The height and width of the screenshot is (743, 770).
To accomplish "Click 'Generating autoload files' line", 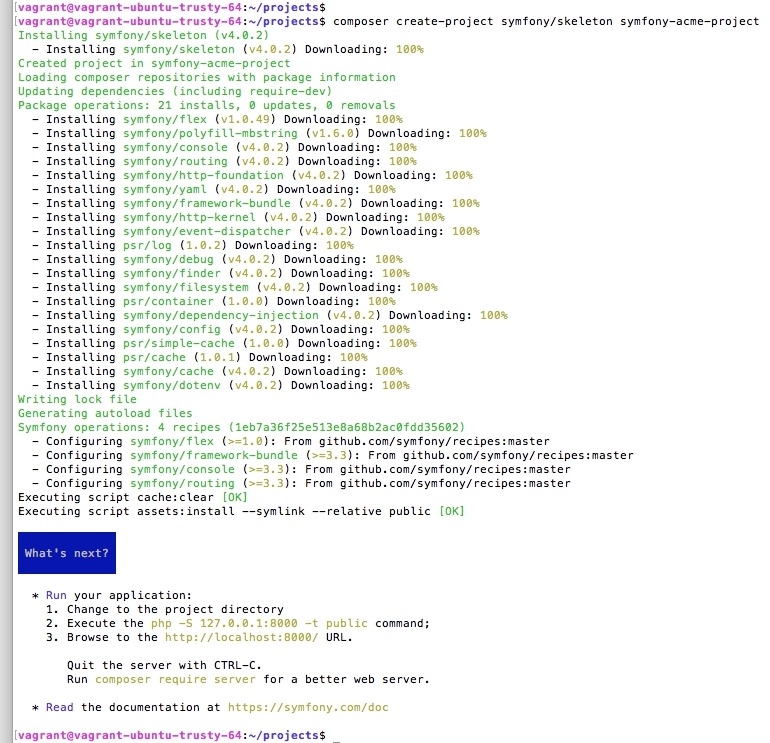I will (105, 413).
